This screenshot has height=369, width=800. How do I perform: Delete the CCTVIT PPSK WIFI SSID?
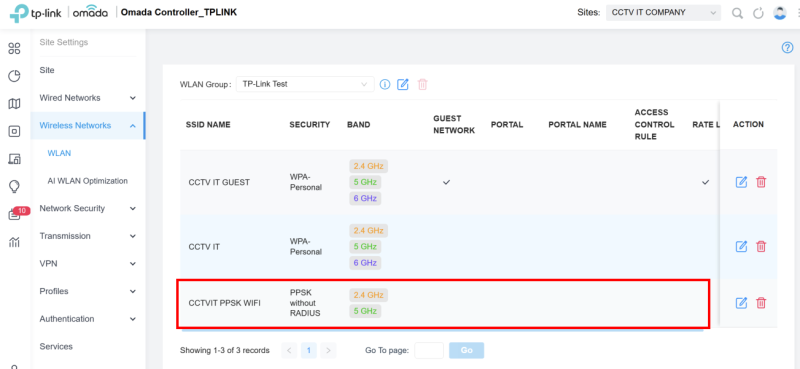point(761,303)
